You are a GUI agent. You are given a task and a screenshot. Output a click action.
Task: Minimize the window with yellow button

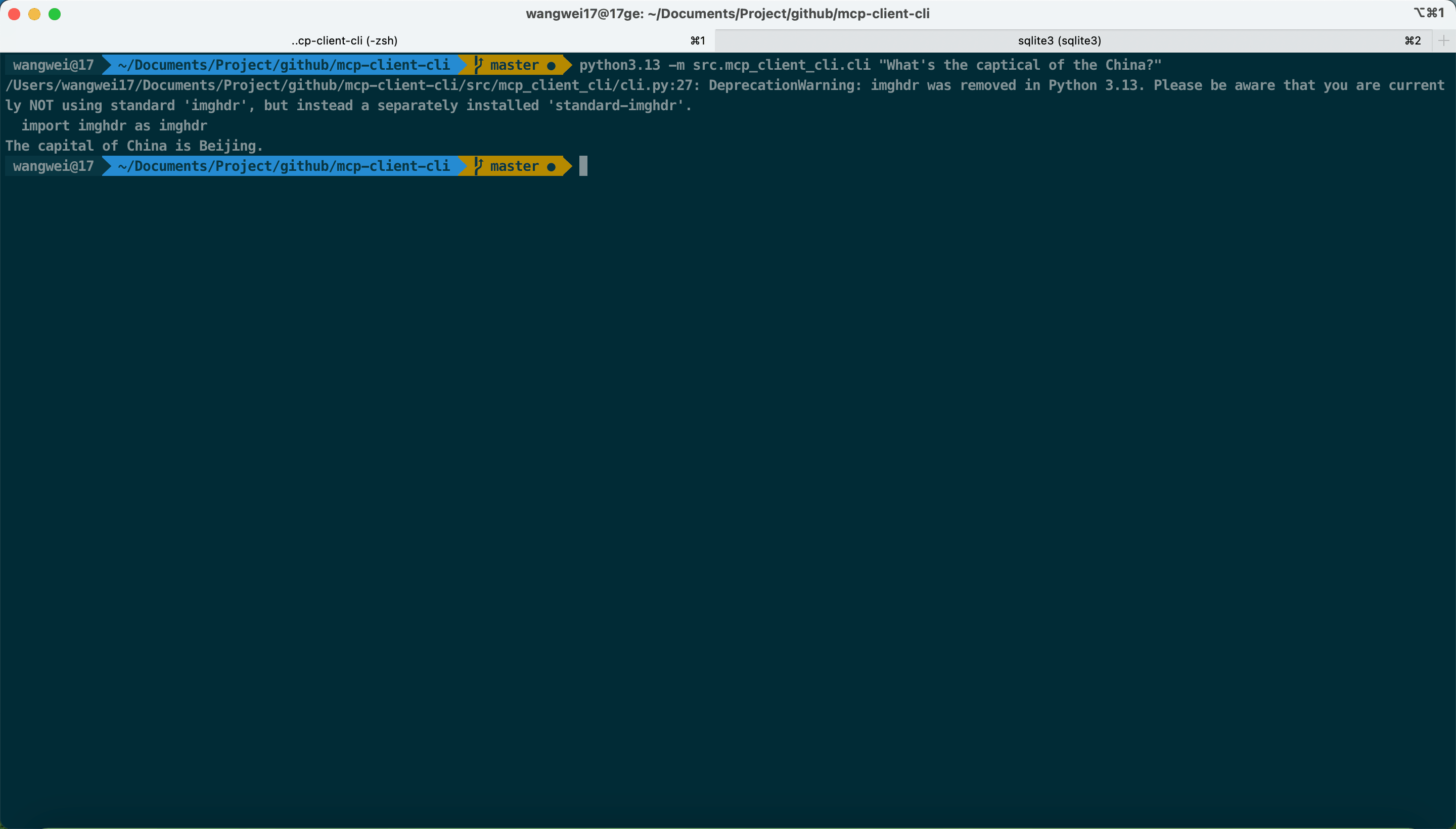[x=34, y=14]
